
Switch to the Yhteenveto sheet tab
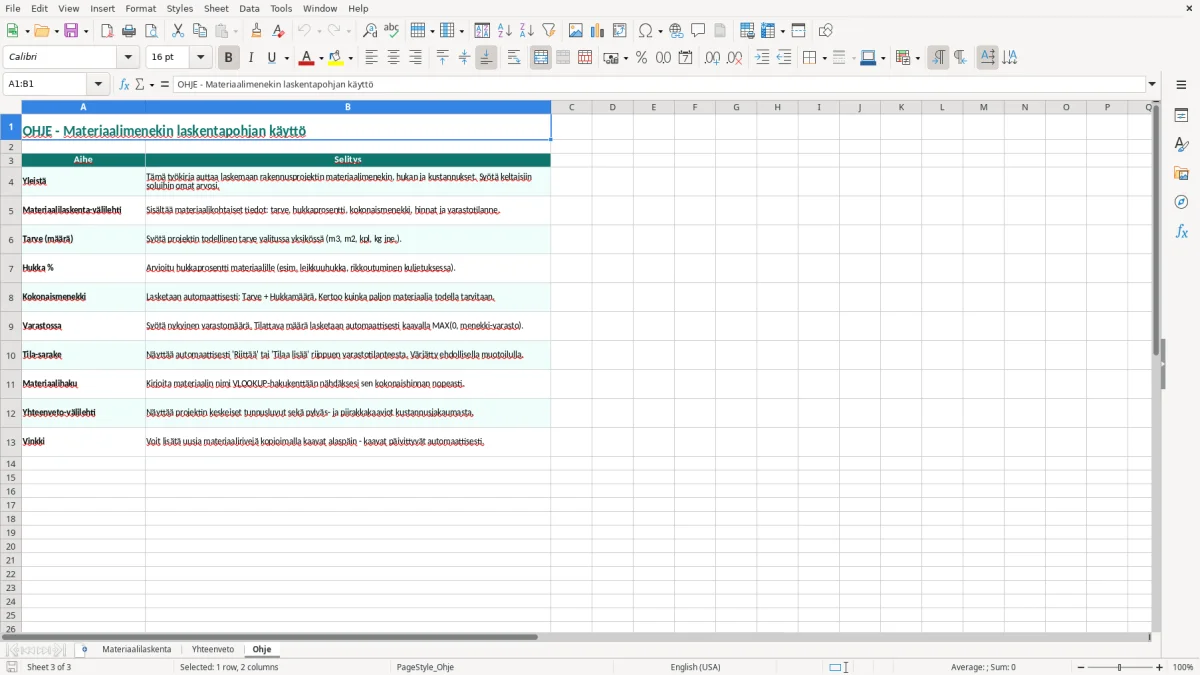213,650
